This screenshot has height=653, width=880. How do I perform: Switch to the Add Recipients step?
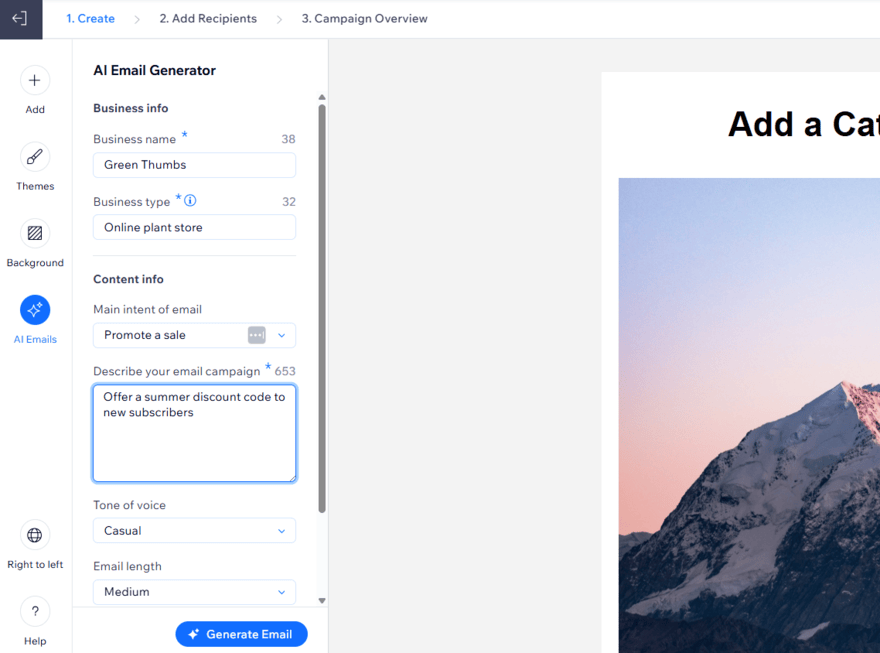tap(207, 18)
